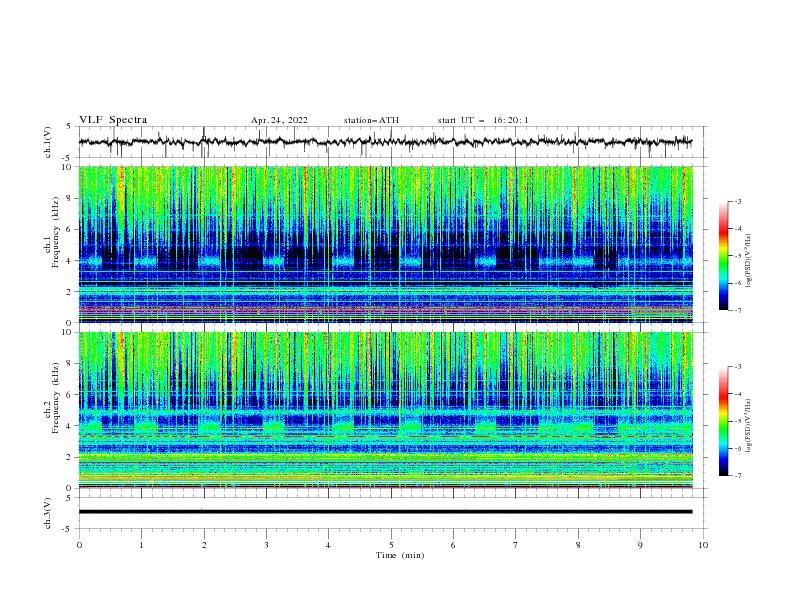Click the ch.1 PSD color scale bar
Screen dimensions: 792x612
pos(723,256)
